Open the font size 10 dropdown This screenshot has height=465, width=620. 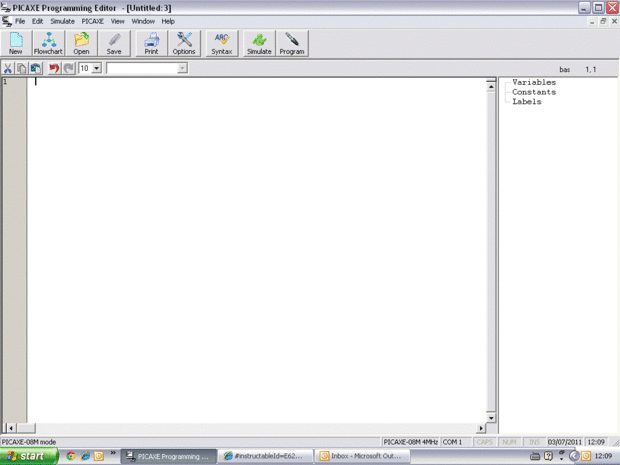tap(96, 68)
